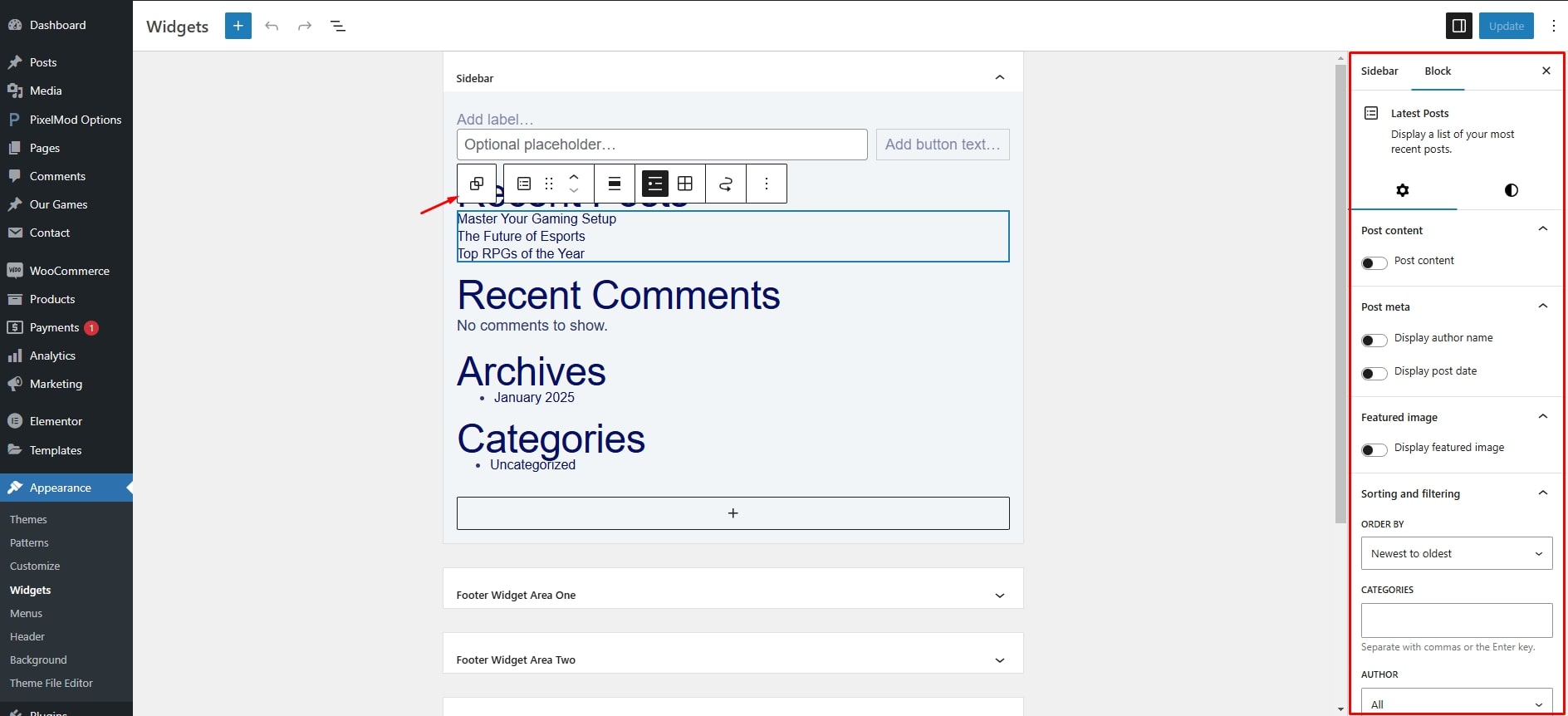Switch to the Block settings tab
Viewport: 1568px width, 716px height.
(1438, 71)
